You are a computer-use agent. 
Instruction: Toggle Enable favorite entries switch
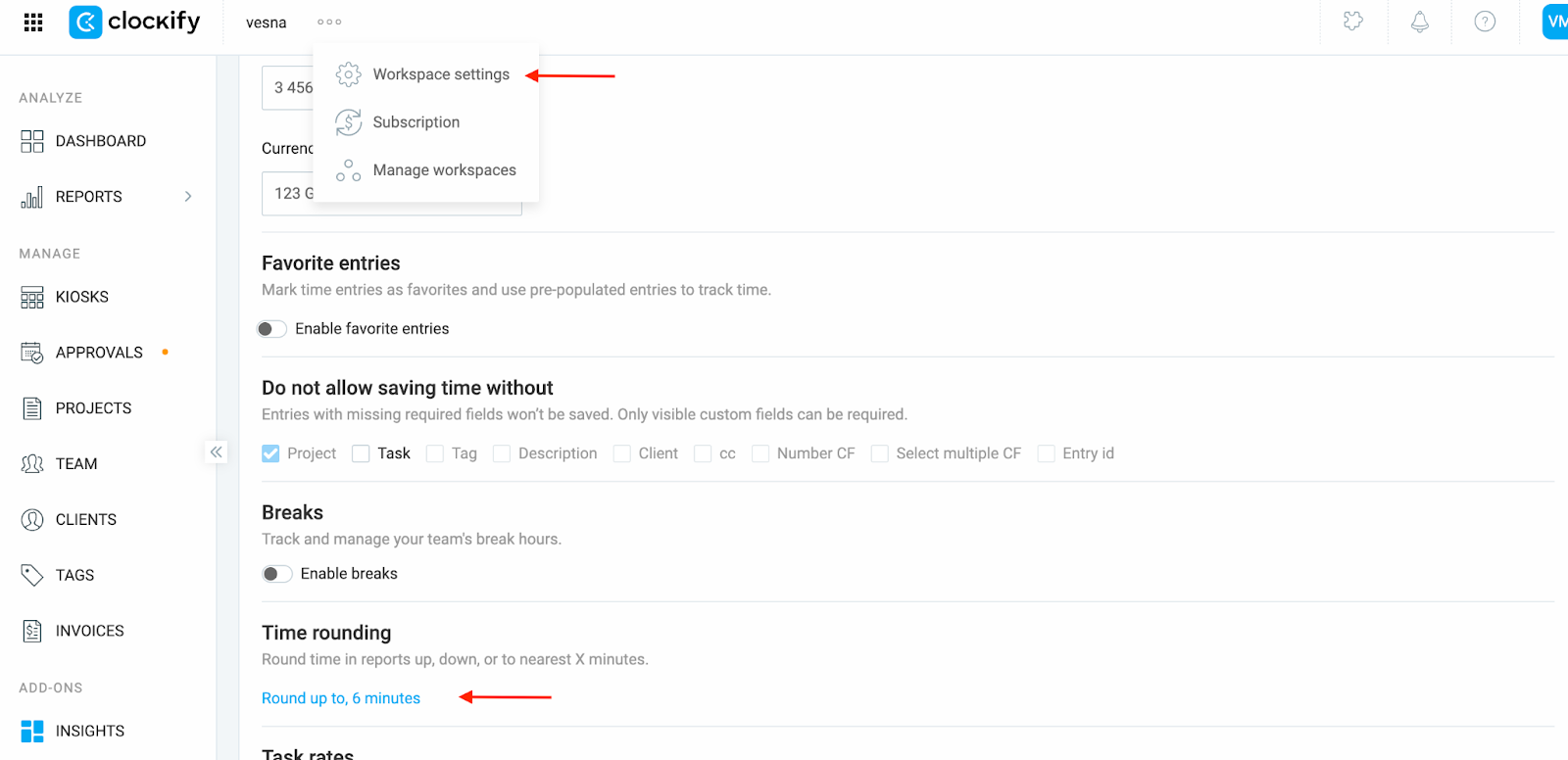(271, 329)
